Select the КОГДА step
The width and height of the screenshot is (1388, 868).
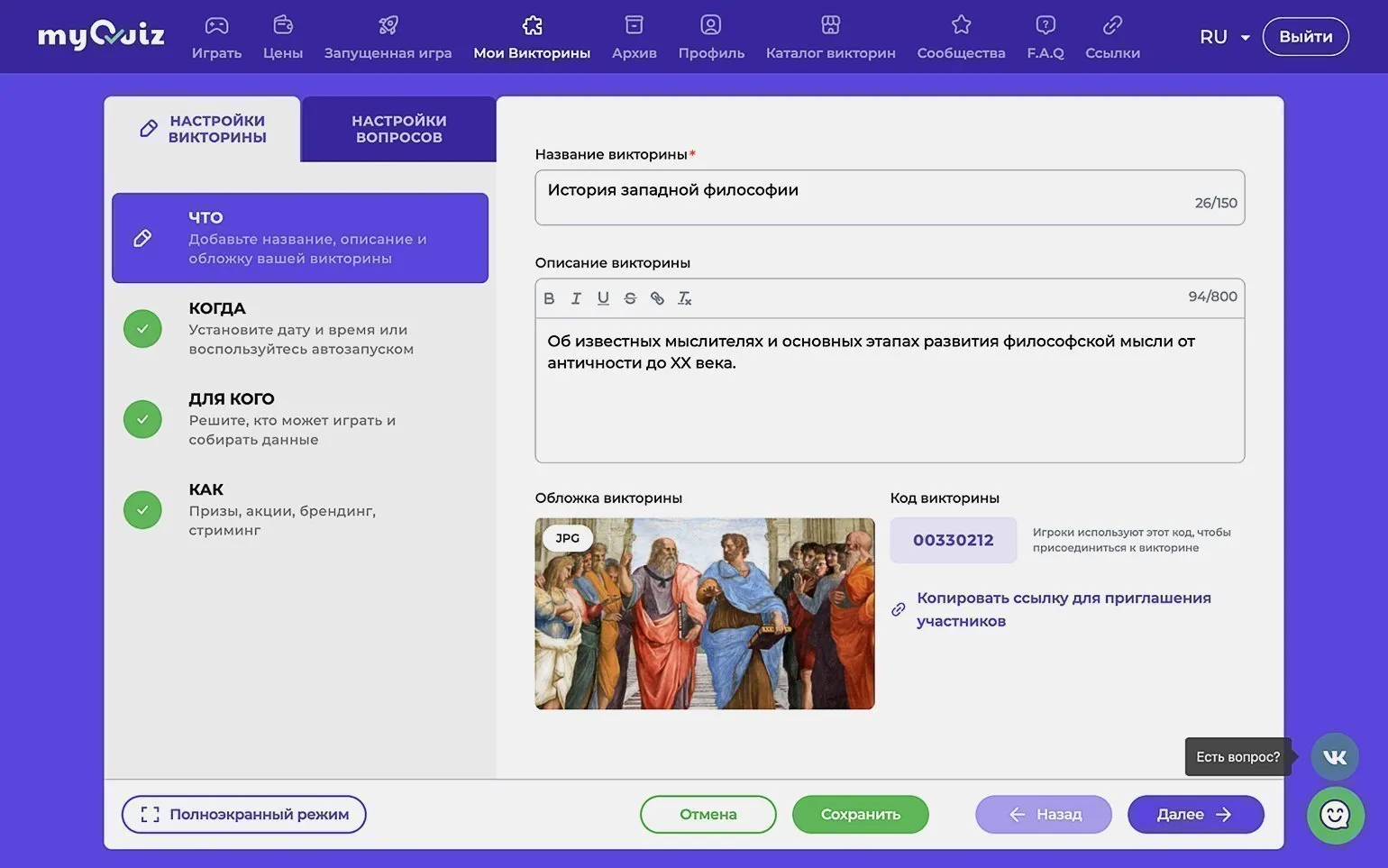(300, 329)
